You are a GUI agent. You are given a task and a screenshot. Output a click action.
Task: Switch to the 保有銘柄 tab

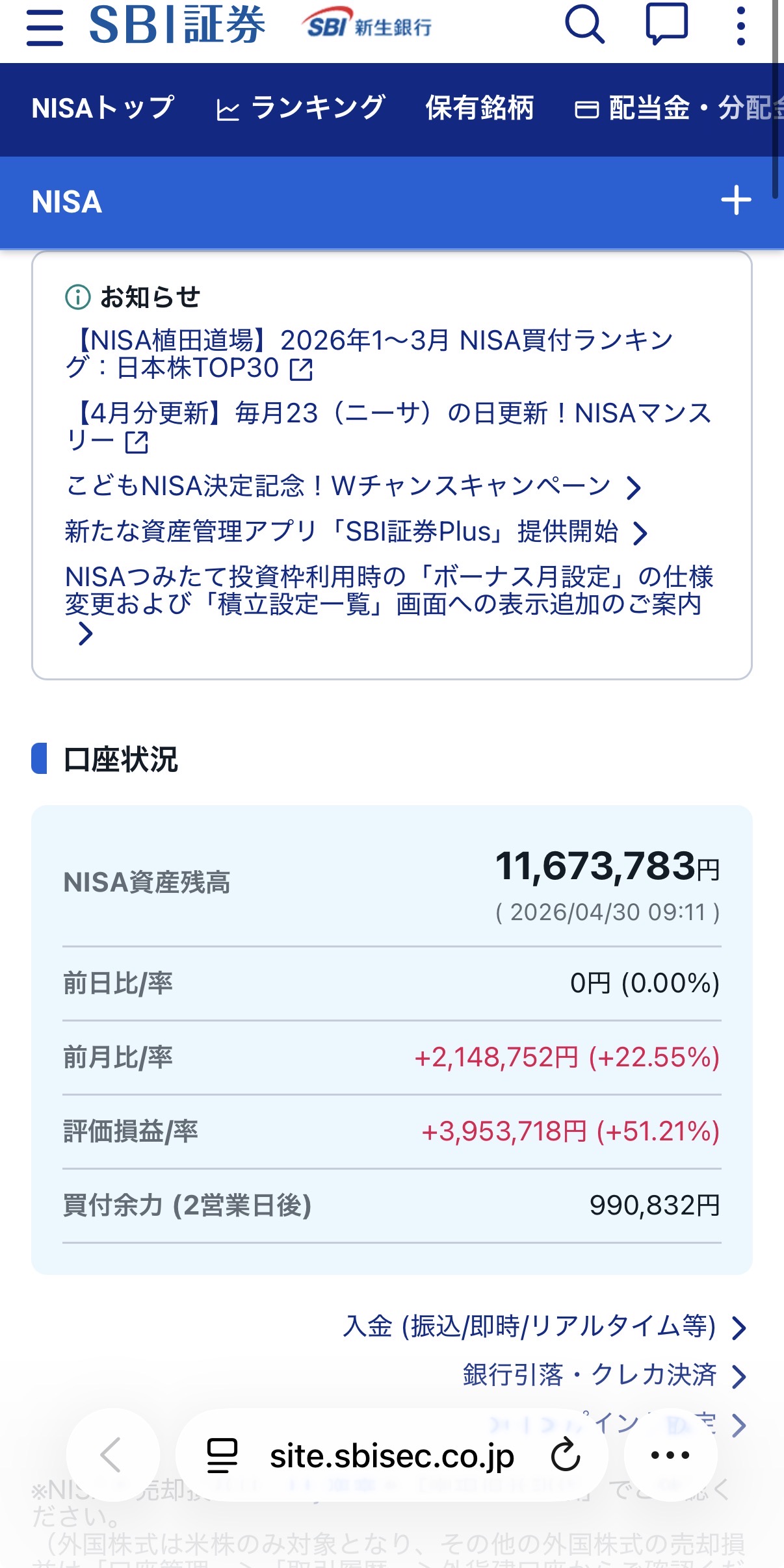coord(480,109)
